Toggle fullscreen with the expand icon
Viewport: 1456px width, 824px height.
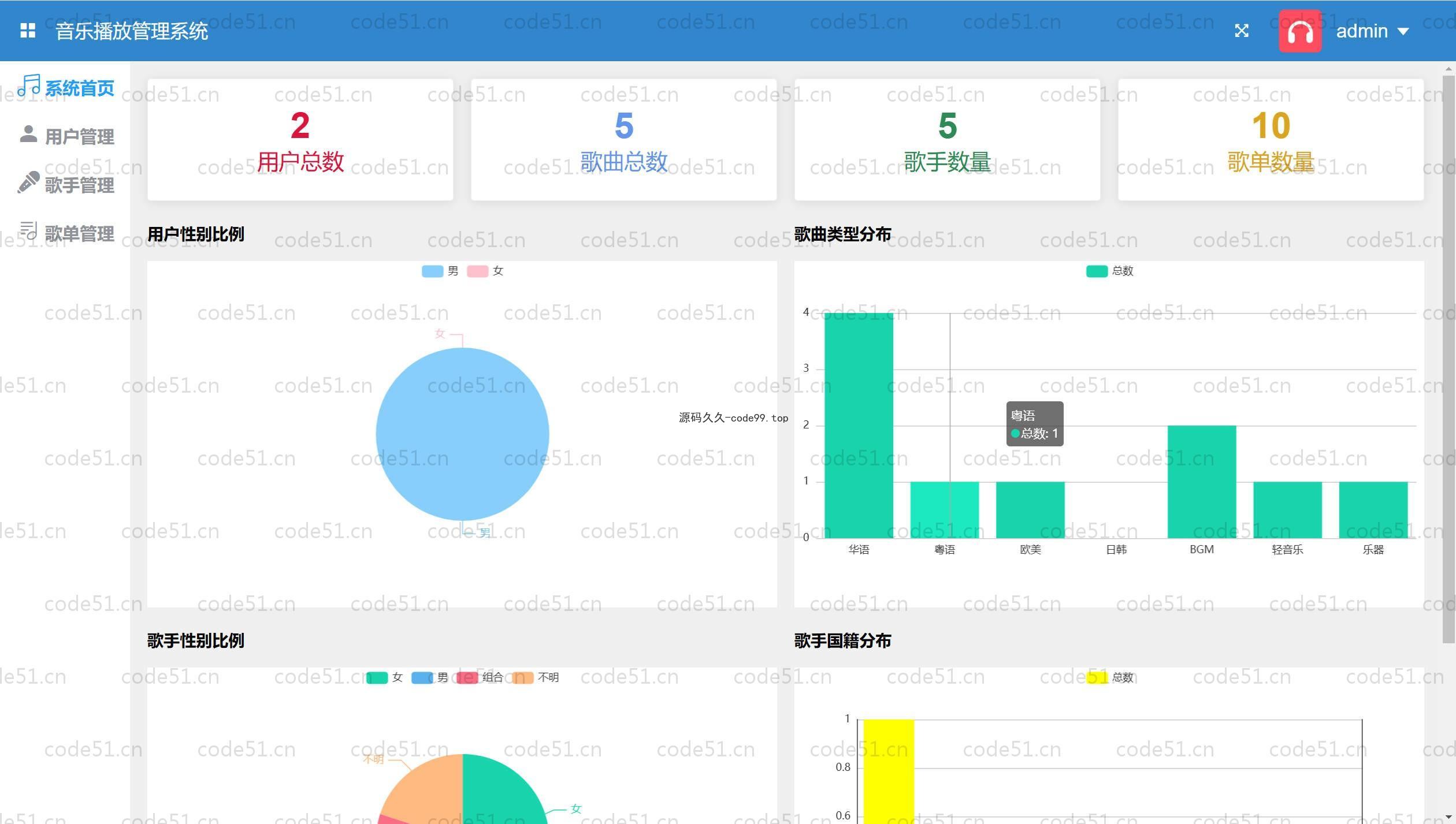[1242, 31]
